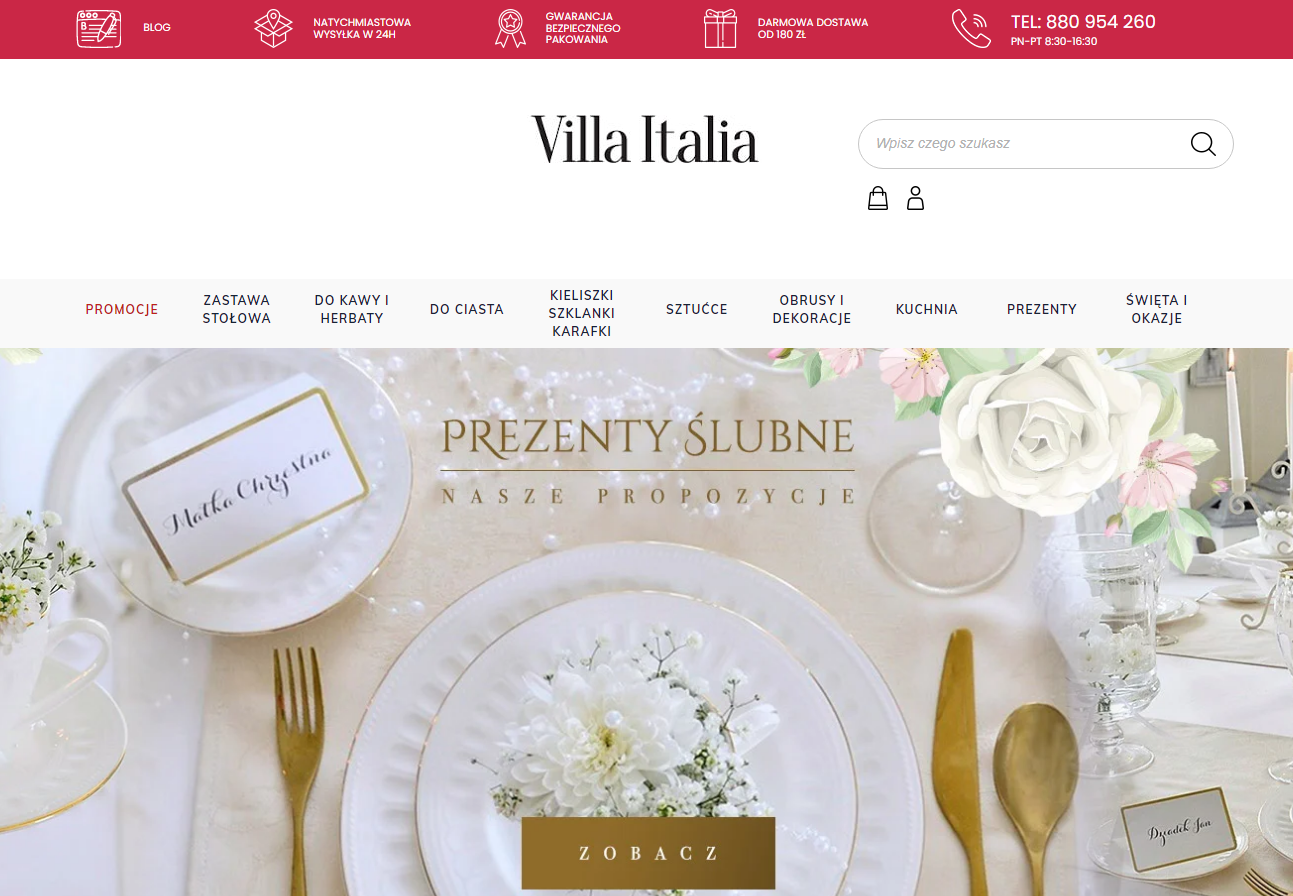
Task: Expand Do Kawy i Herbaty menu
Action: click(352, 309)
